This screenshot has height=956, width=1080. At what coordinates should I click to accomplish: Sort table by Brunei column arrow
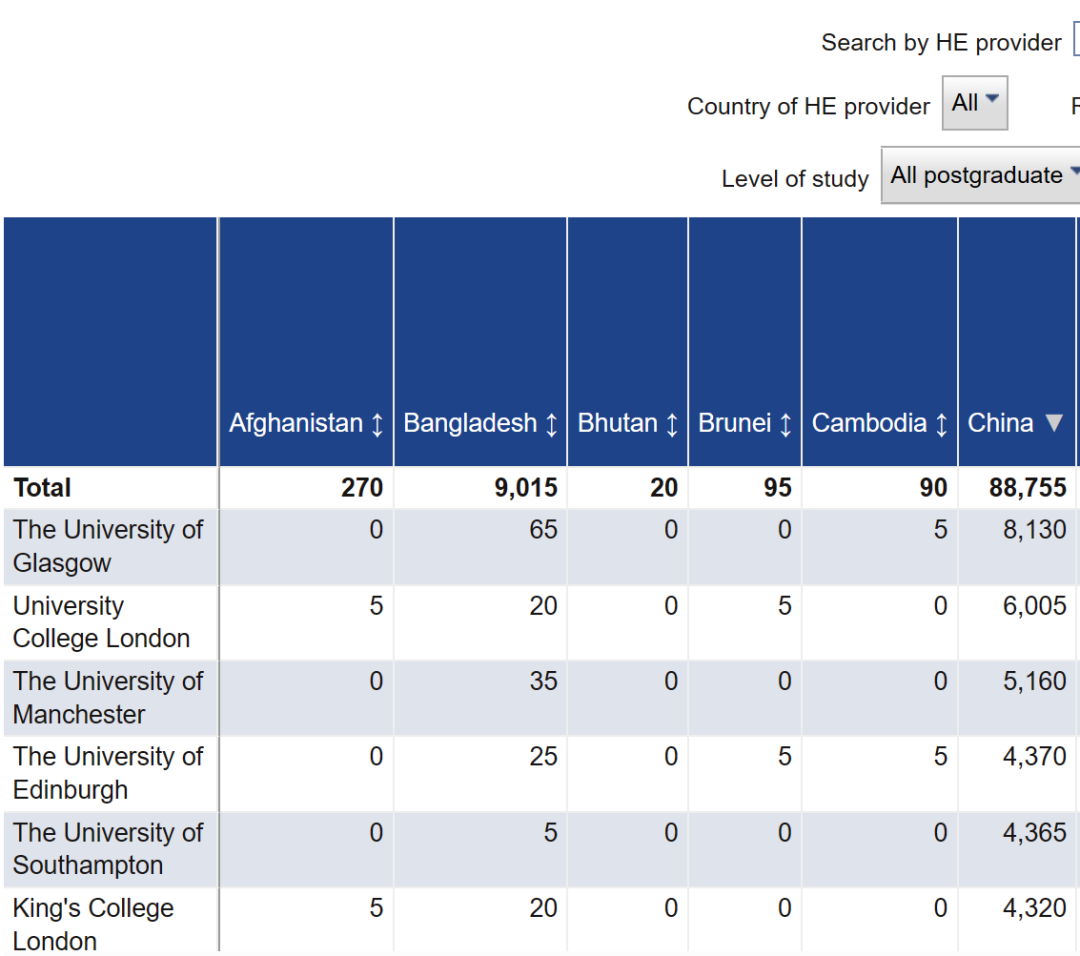785,424
